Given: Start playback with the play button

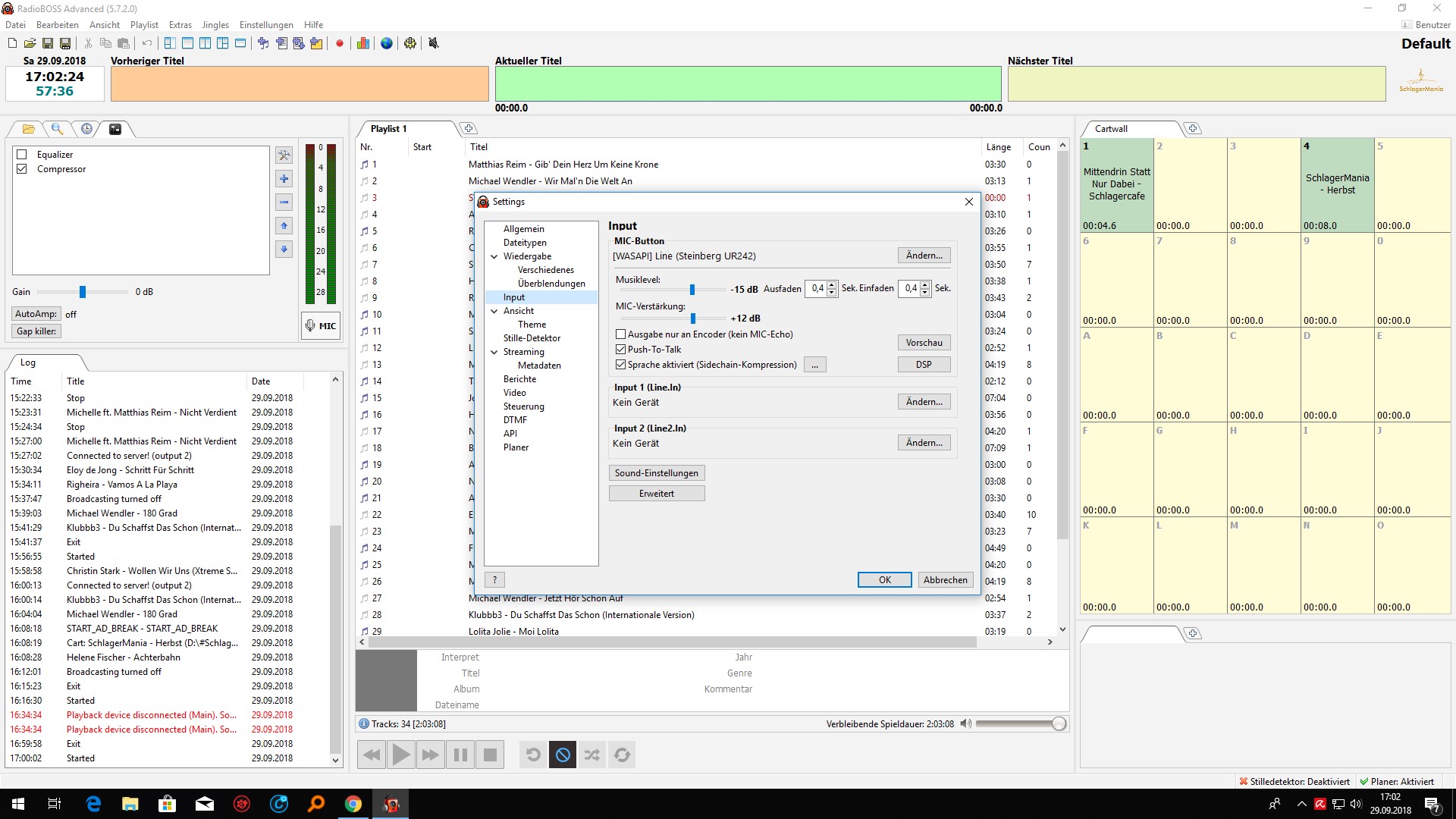Looking at the screenshot, I should click(401, 755).
